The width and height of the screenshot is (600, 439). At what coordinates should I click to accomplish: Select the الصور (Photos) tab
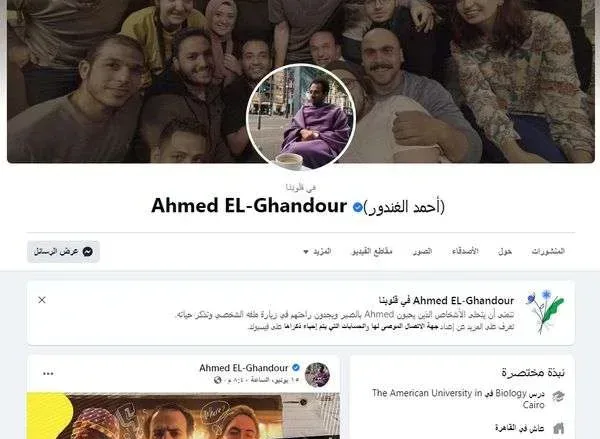click(422, 251)
